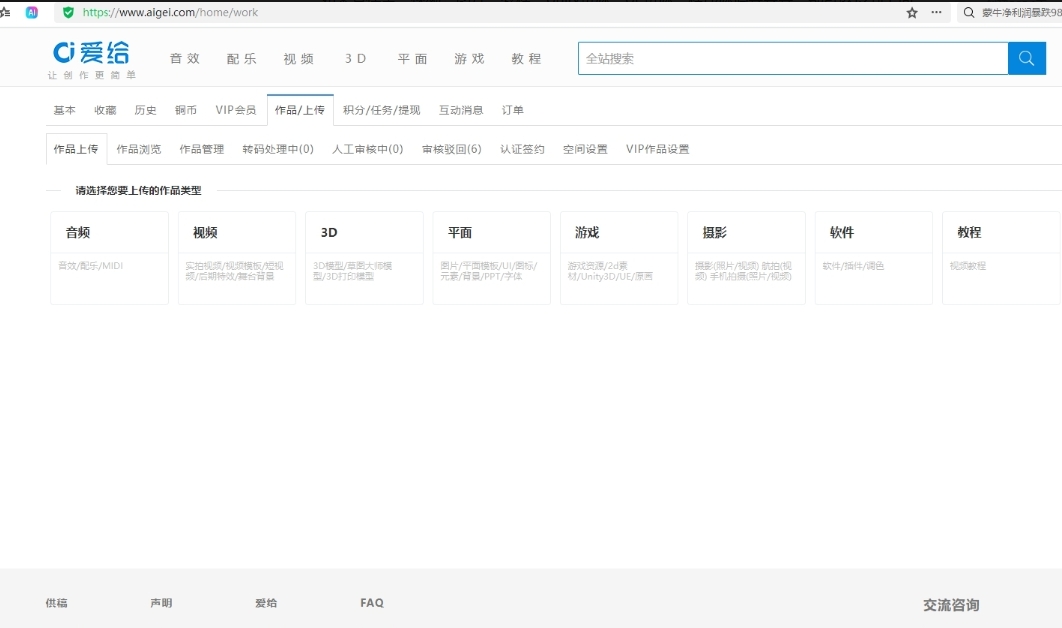Click the green security shield icon
Screen dimensions: 1062x628
68,12
